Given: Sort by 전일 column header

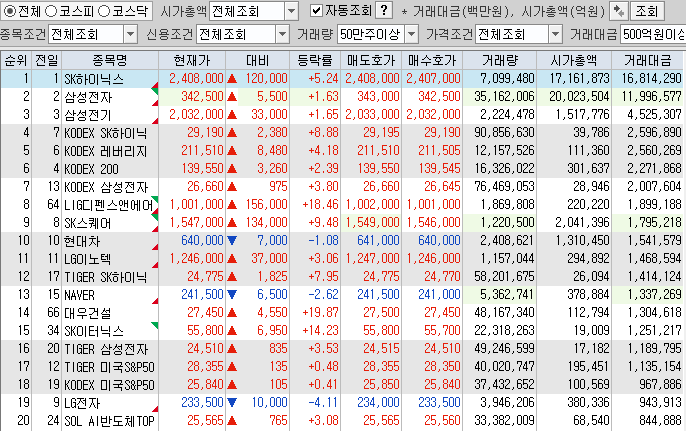Looking at the screenshot, I should coord(46,60).
